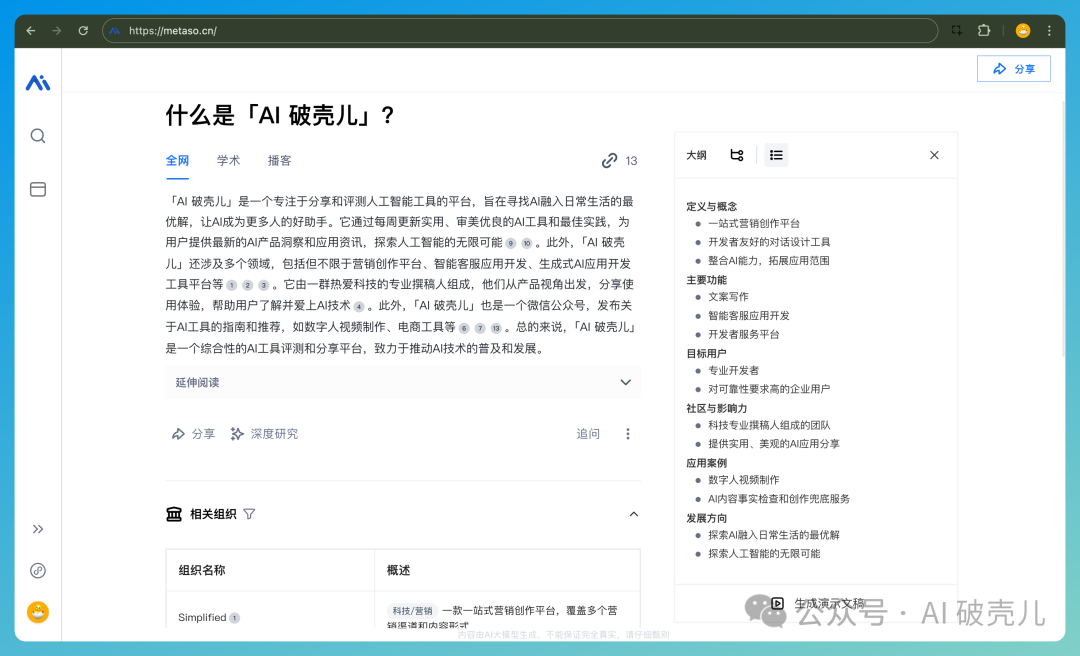Image resolution: width=1080 pixels, height=656 pixels.
Task: Click the 科技/营销 tag in table
Action: coord(413,611)
